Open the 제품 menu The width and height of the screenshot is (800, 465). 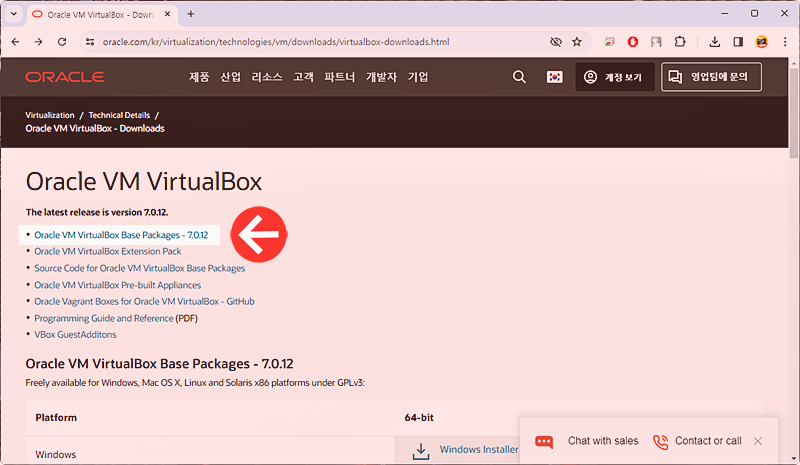[199, 77]
